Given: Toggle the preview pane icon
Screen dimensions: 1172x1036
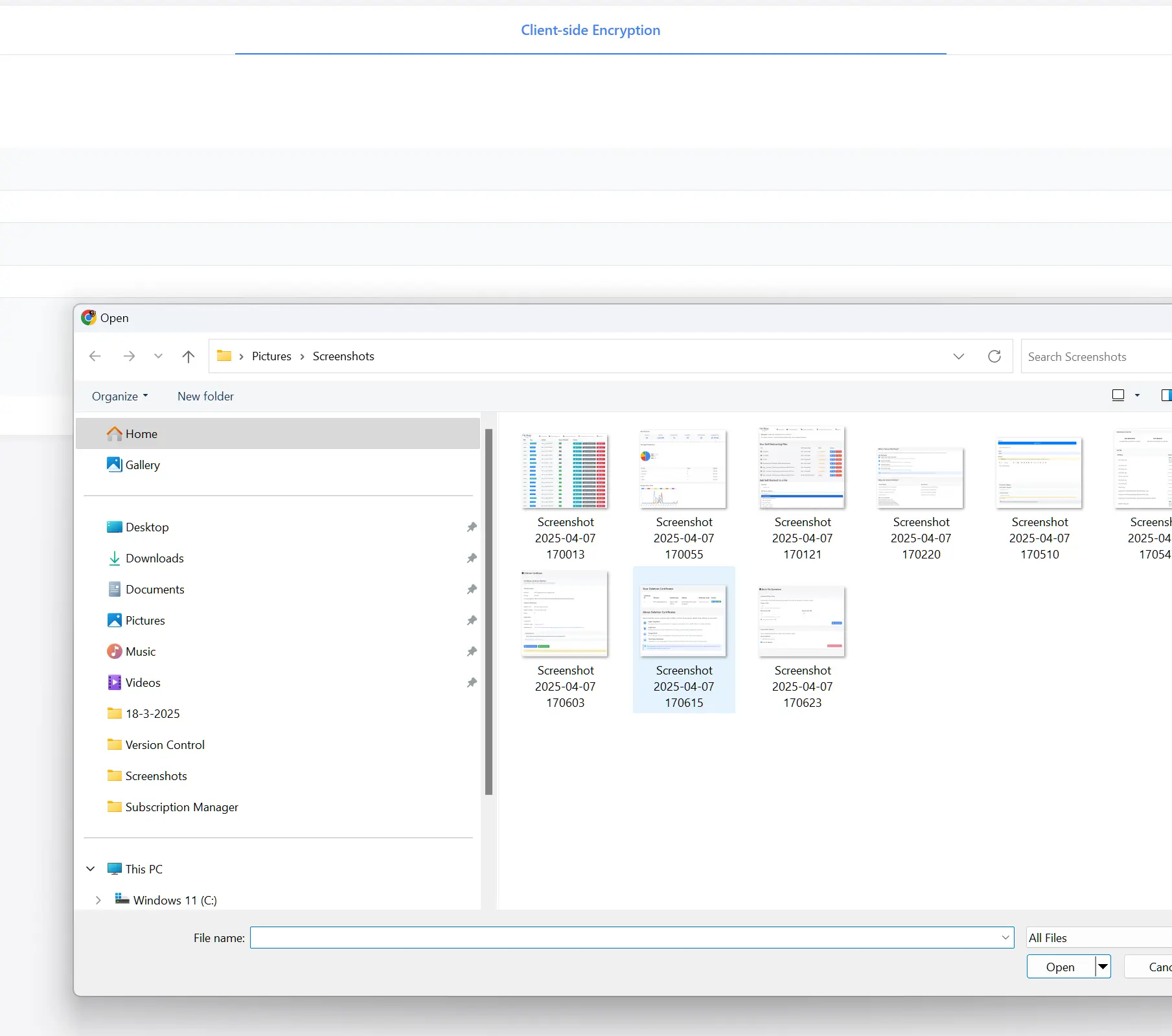Looking at the screenshot, I should 1166,395.
